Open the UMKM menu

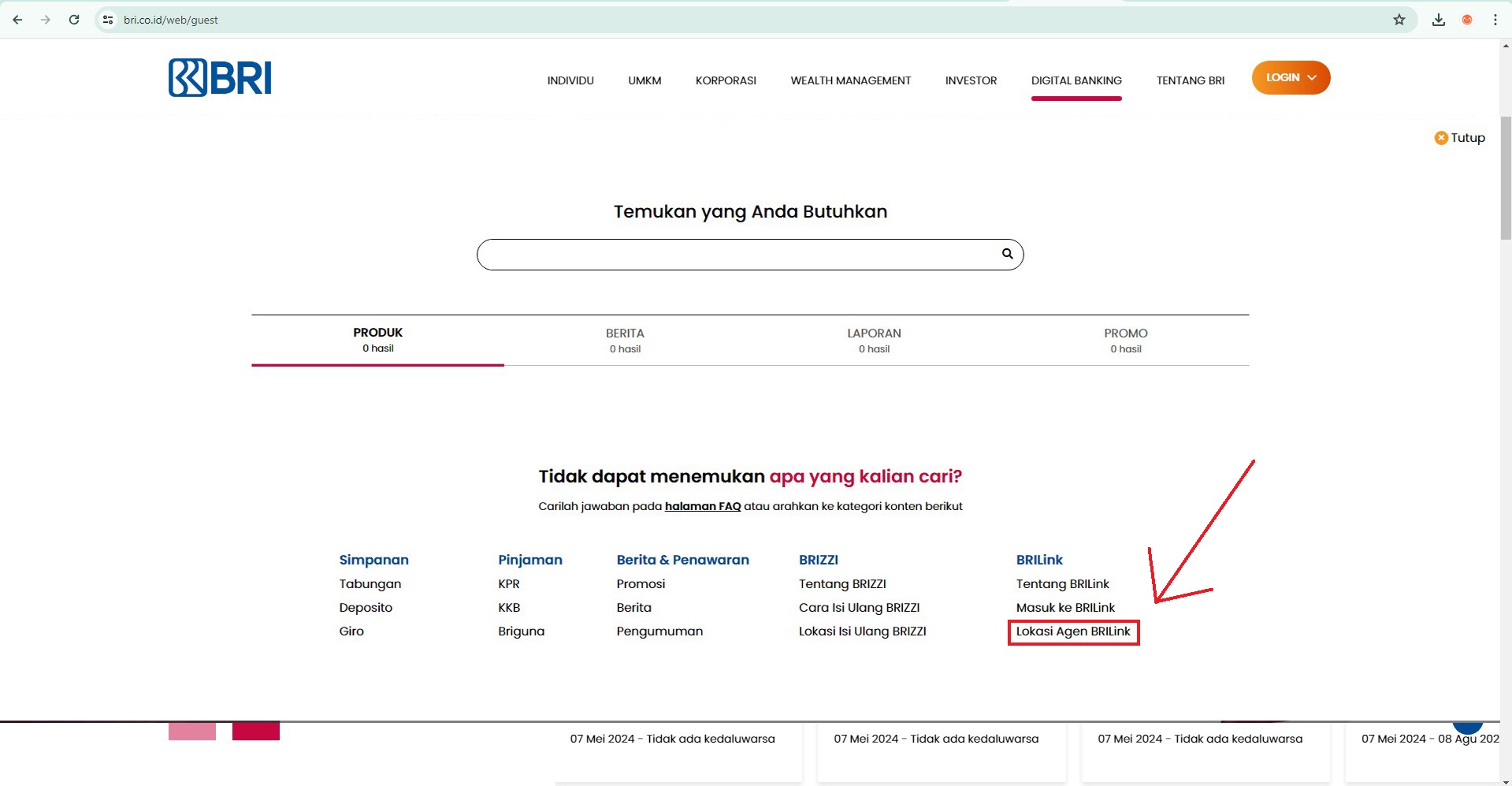pos(645,80)
